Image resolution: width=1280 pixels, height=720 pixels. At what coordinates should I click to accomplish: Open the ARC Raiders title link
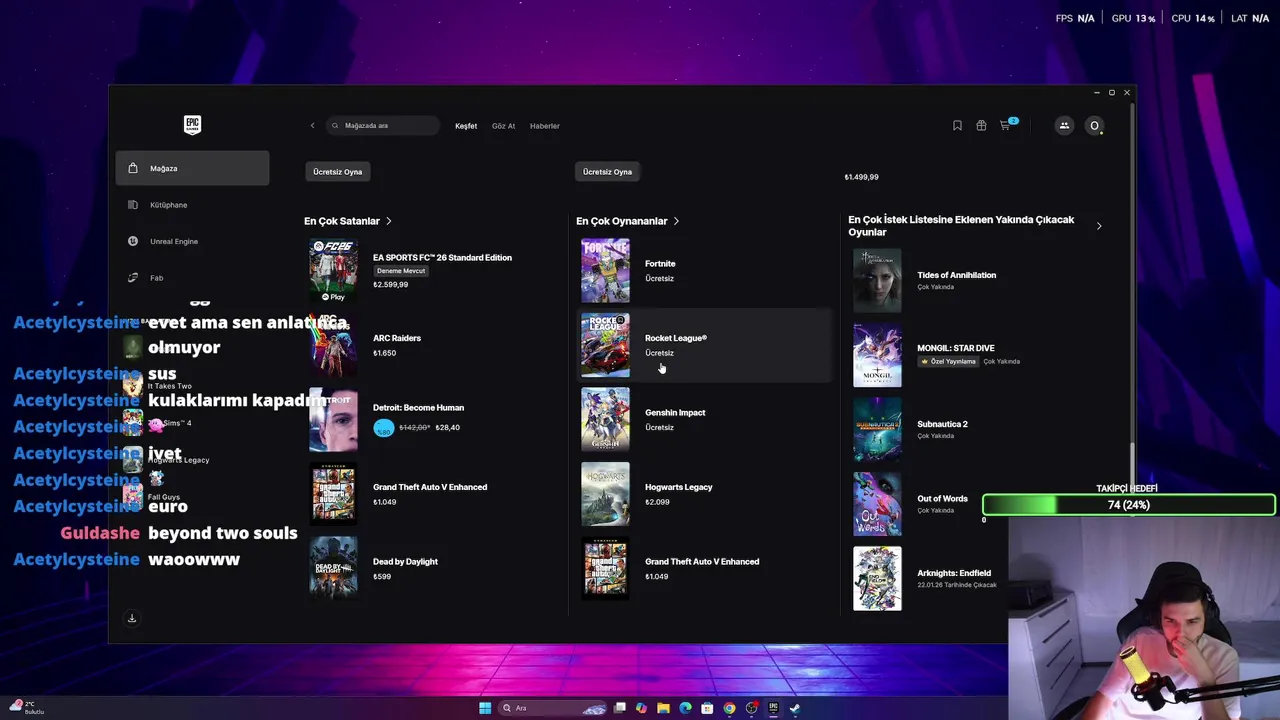(x=397, y=338)
